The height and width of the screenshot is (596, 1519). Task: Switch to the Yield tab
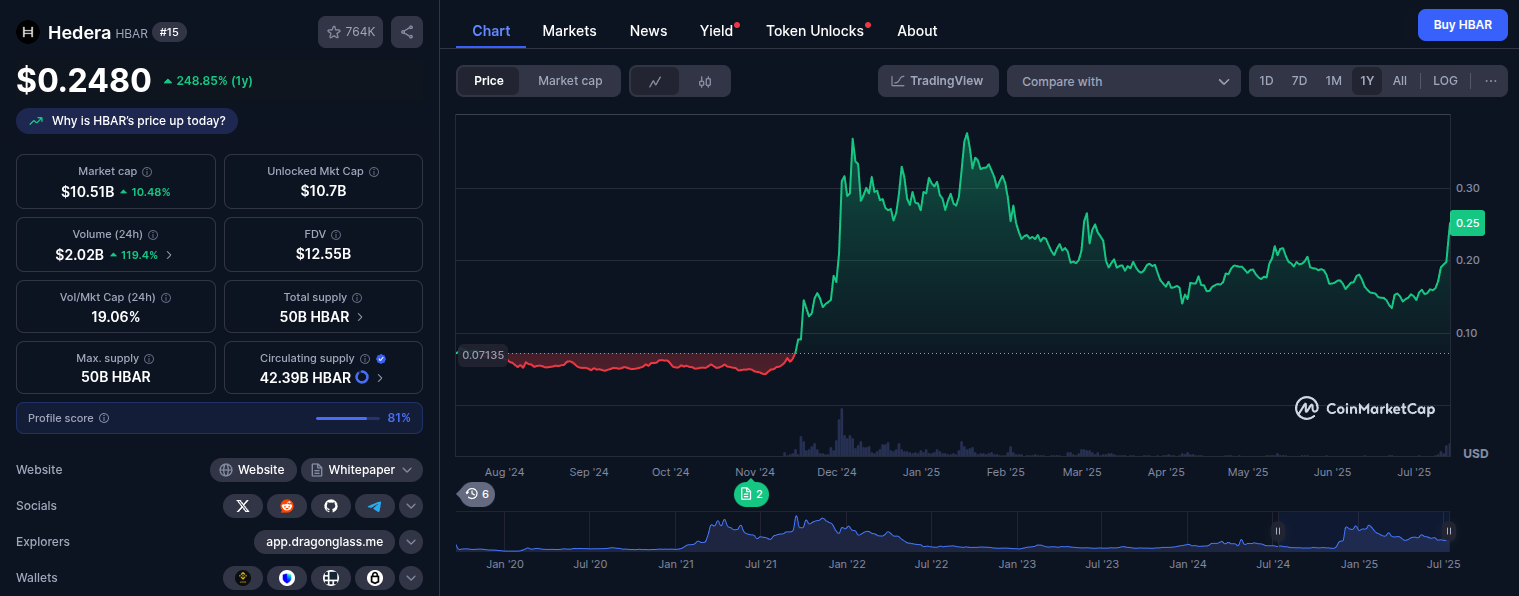click(x=716, y=31)
